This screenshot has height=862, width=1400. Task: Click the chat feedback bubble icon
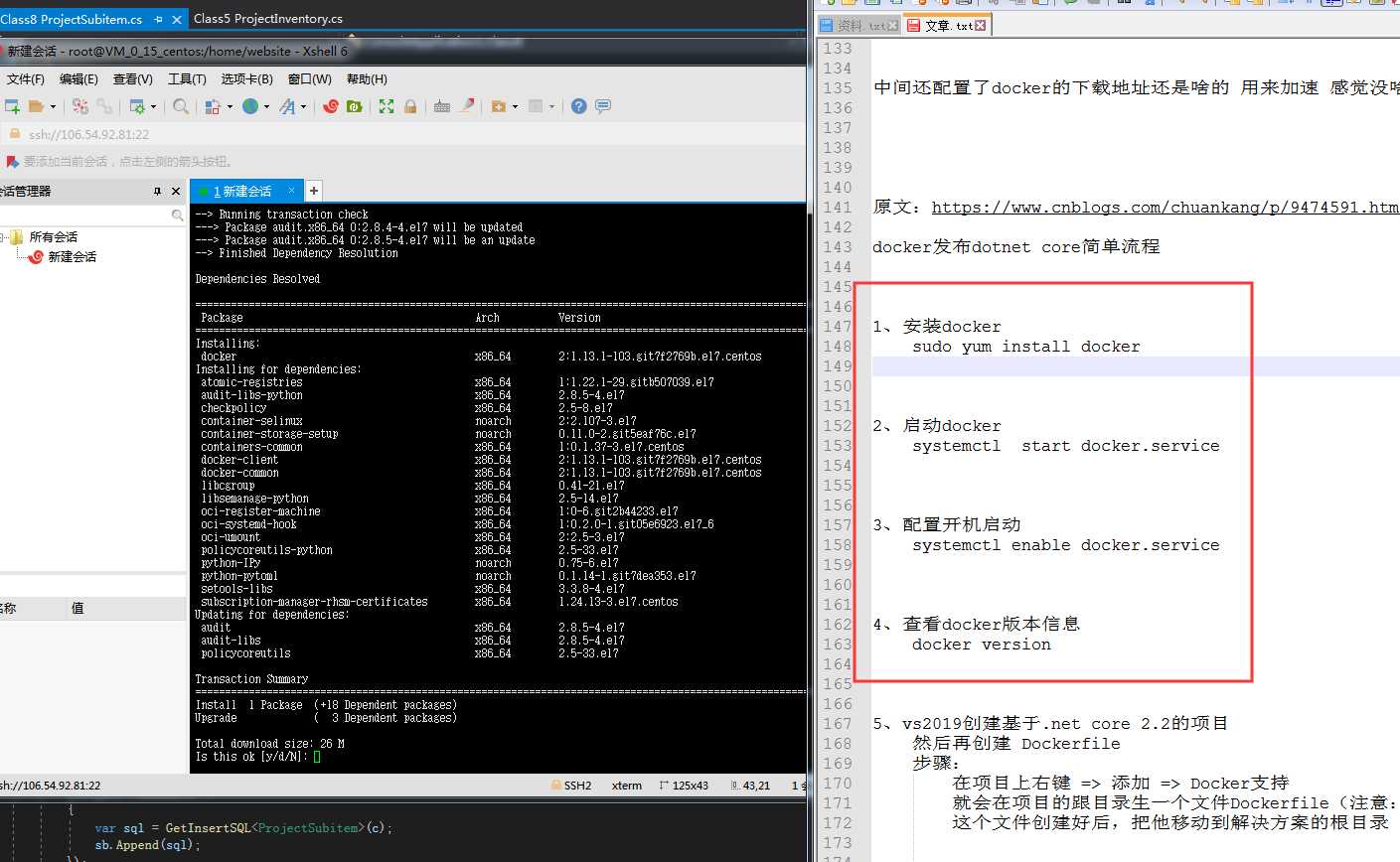coord(603,106)
